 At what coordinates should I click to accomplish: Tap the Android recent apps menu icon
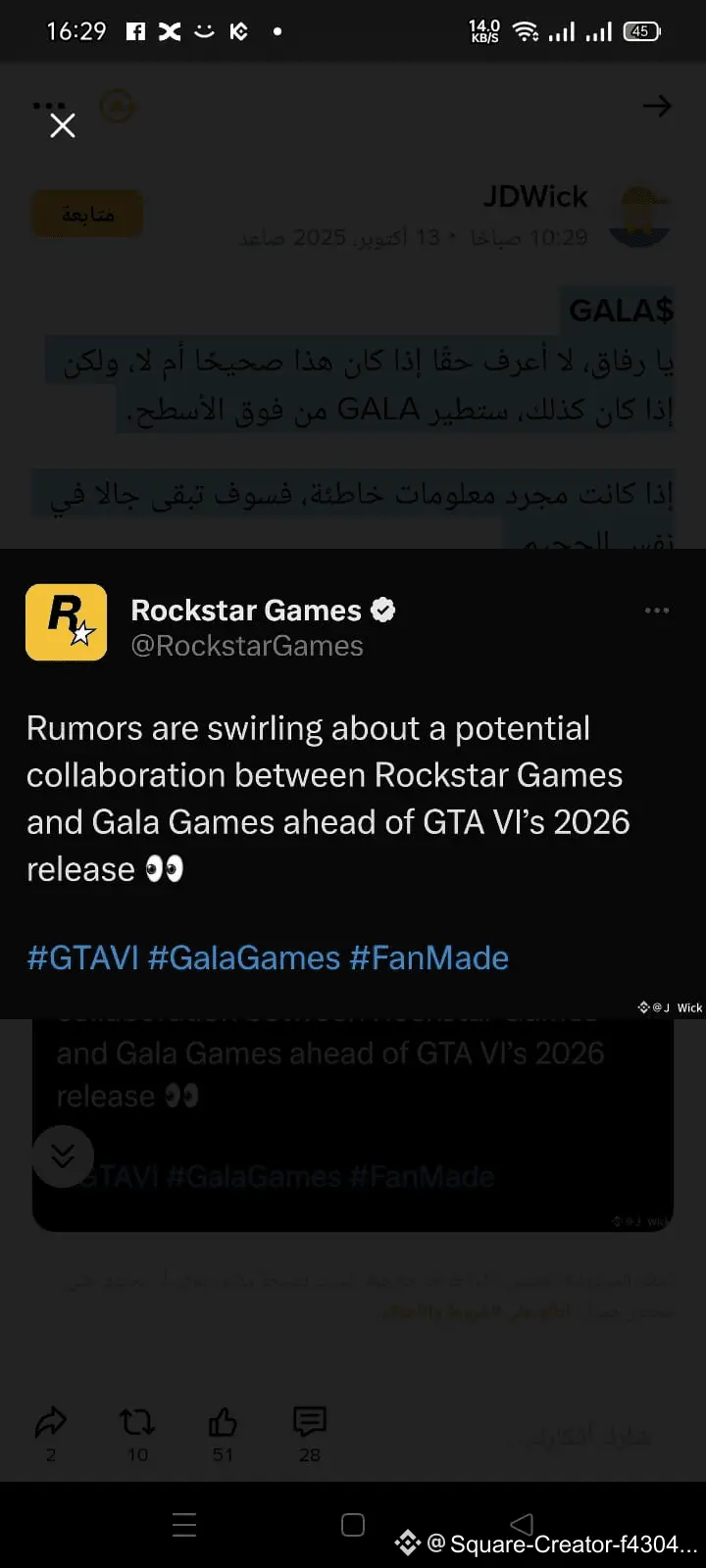(184, 1525)
